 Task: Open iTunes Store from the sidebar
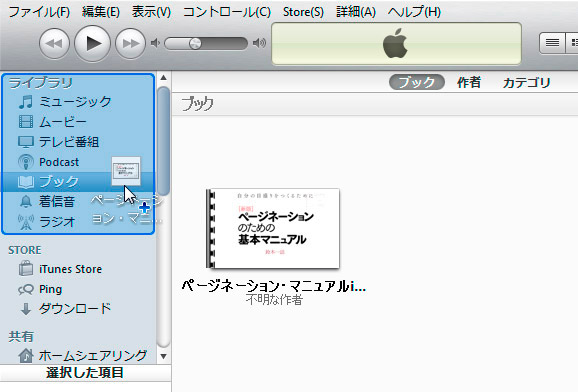click(x=60, y=269)
